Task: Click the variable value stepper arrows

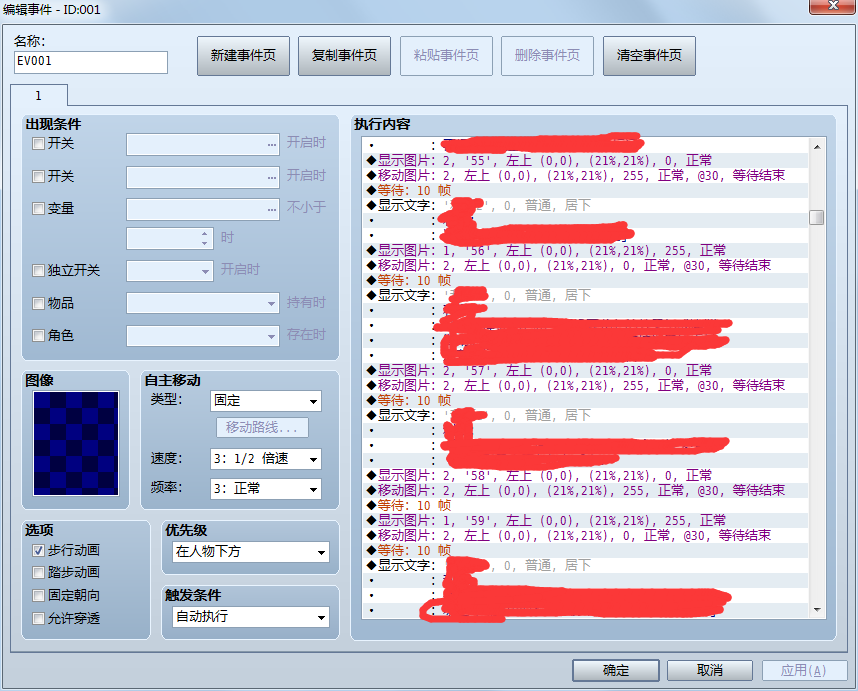Action: [204, 239]
